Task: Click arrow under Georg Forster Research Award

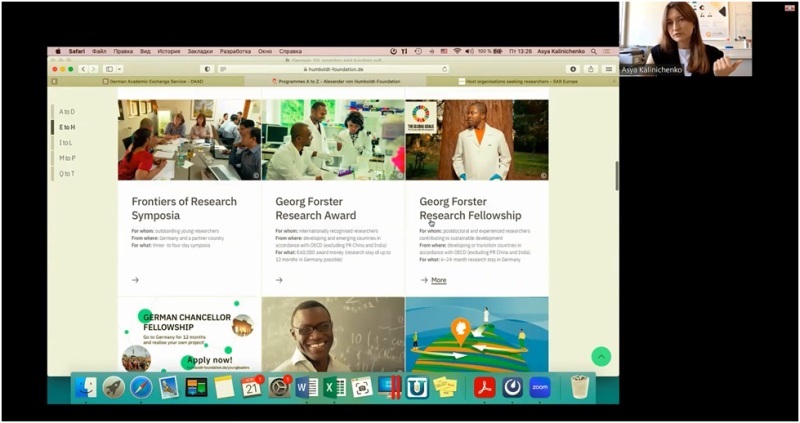Action: 279,280
